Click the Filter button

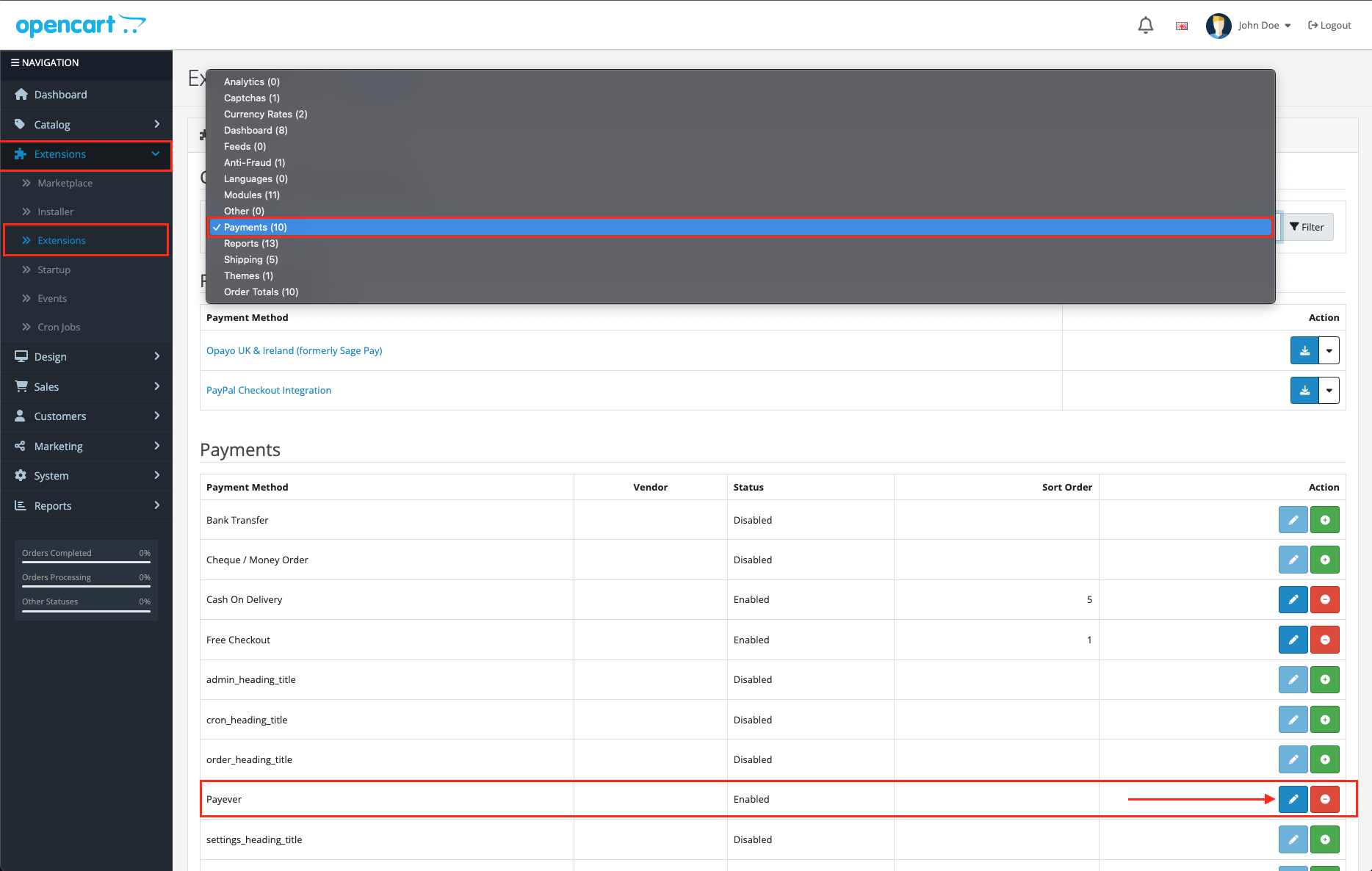click(x=1307, y=227)
